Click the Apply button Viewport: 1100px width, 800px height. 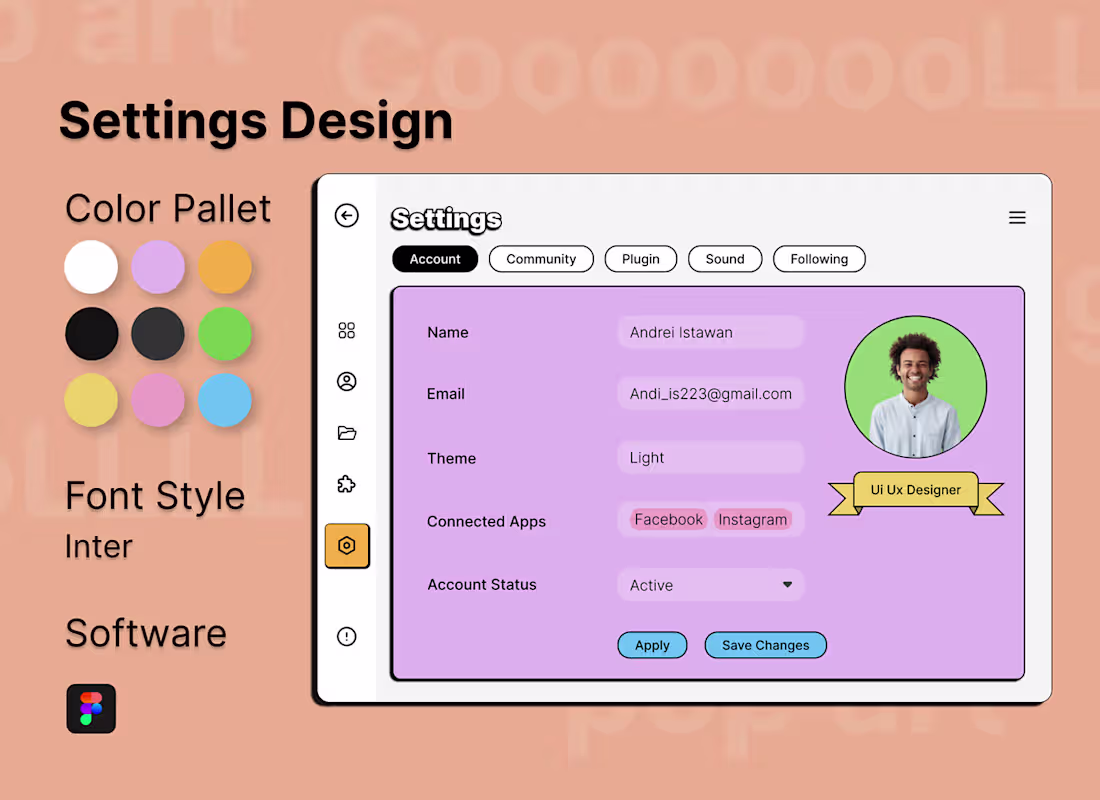[x=652, y=645]
